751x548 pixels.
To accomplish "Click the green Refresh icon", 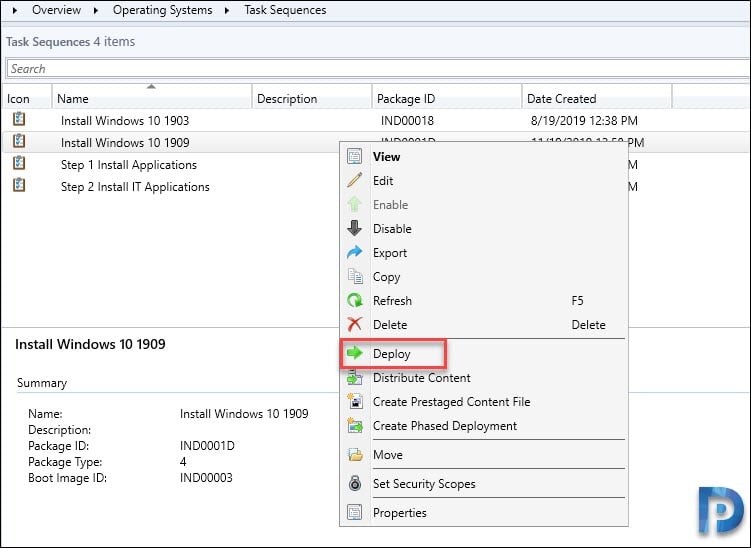I will (x=354, y=300).
